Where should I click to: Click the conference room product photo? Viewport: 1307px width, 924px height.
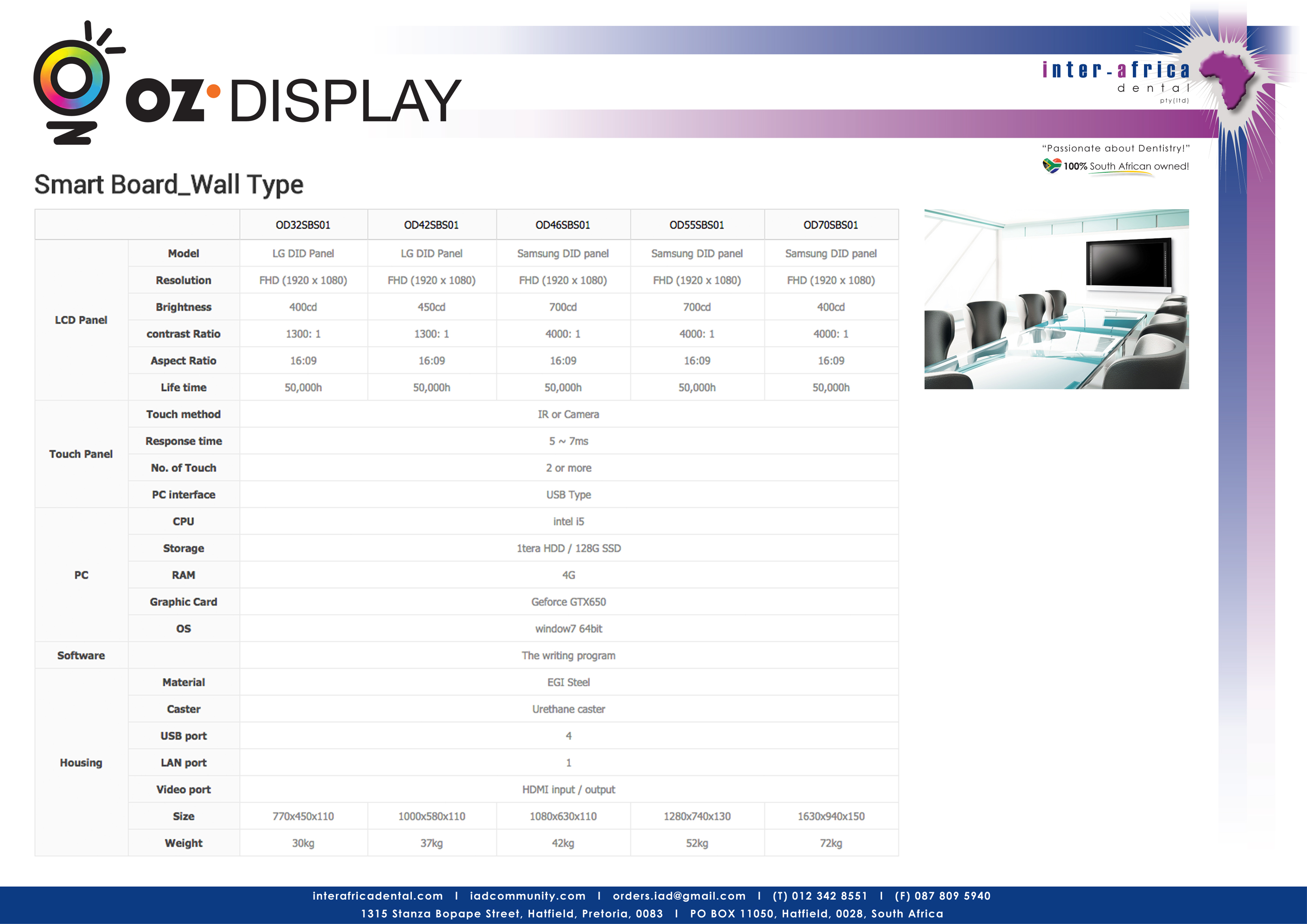(1056, 299)
